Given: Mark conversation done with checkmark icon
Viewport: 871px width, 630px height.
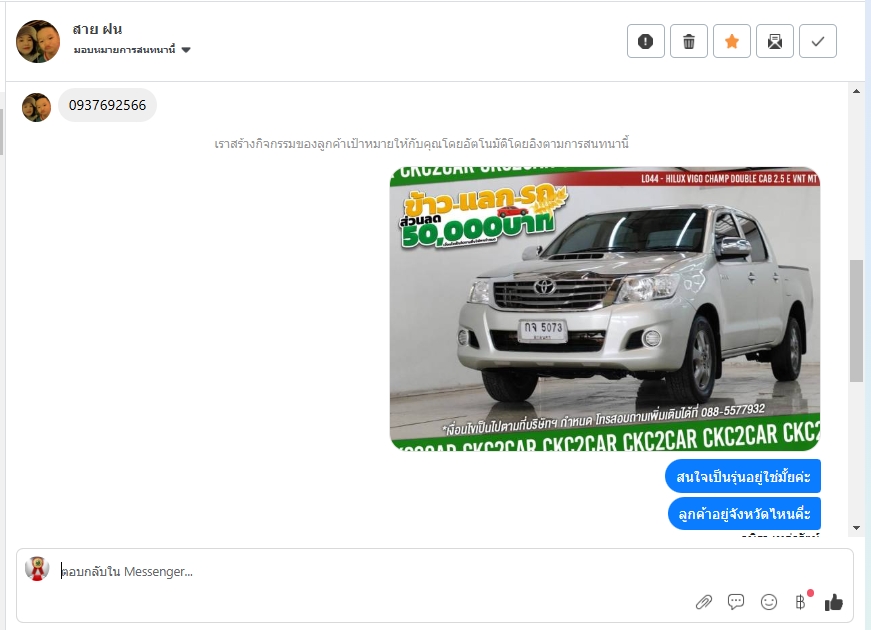Looking at the screenshot, I should (818, 41).
